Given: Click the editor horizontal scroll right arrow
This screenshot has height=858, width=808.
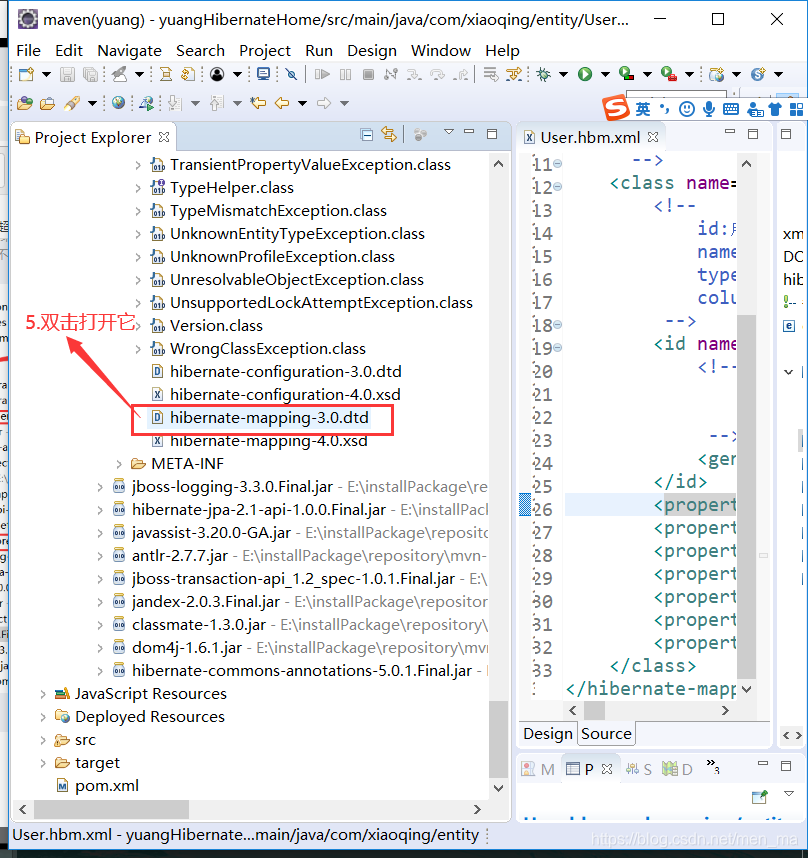Looking at the screenshot, I should click(725, 710).
